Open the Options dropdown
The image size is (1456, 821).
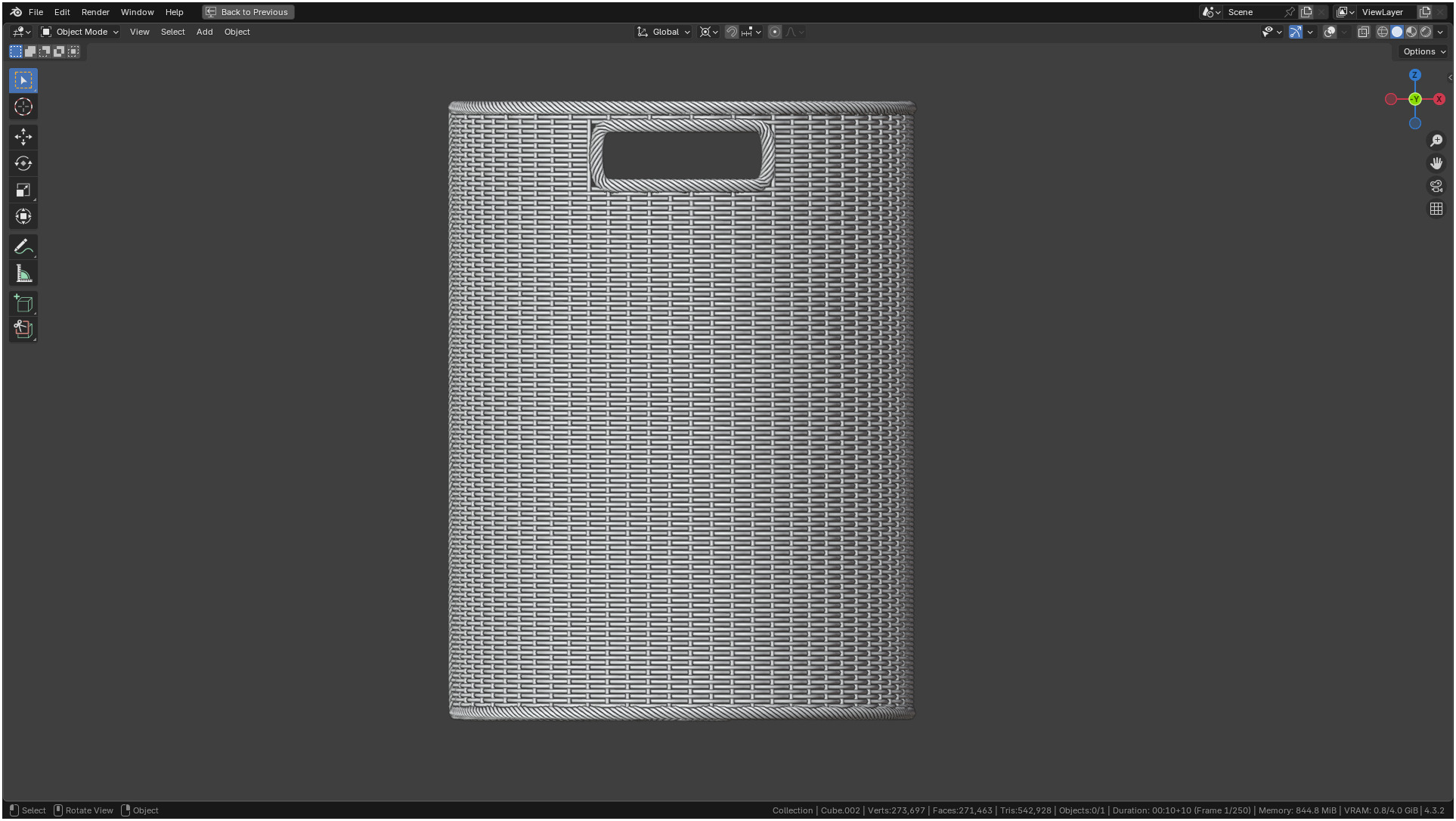tap(1424, 51)
